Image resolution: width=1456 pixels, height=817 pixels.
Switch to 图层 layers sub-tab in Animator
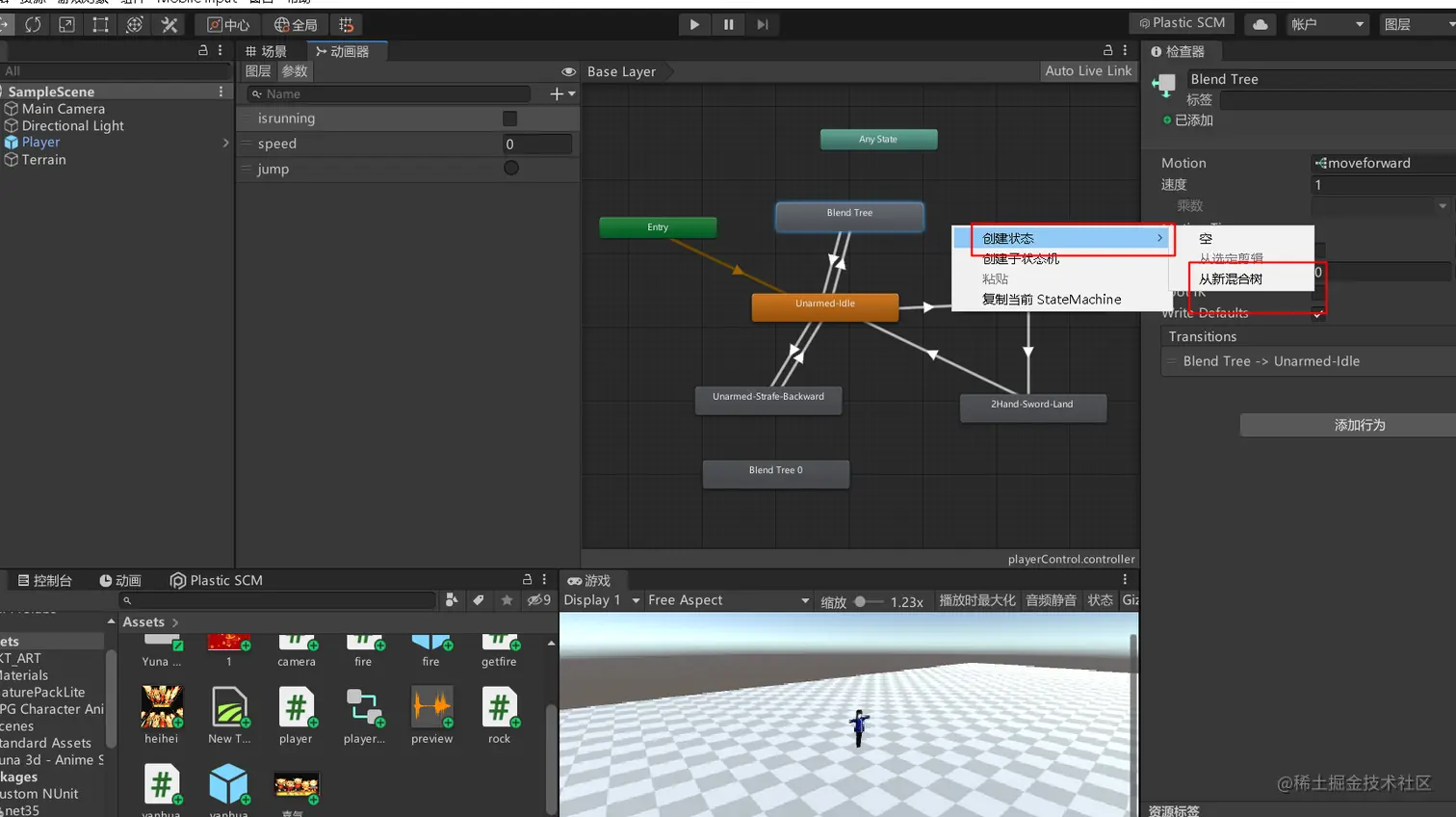click(x=257, y=71)
